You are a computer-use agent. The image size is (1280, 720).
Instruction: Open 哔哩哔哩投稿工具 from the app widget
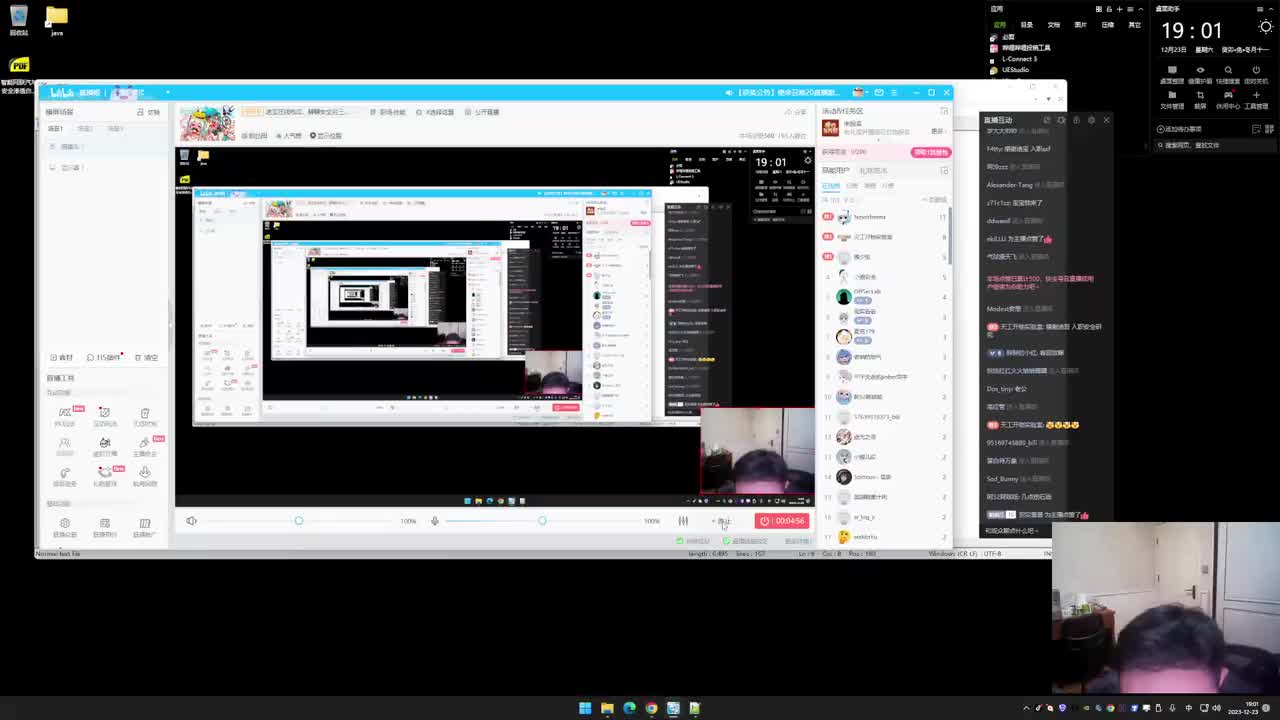[1020, 48]
